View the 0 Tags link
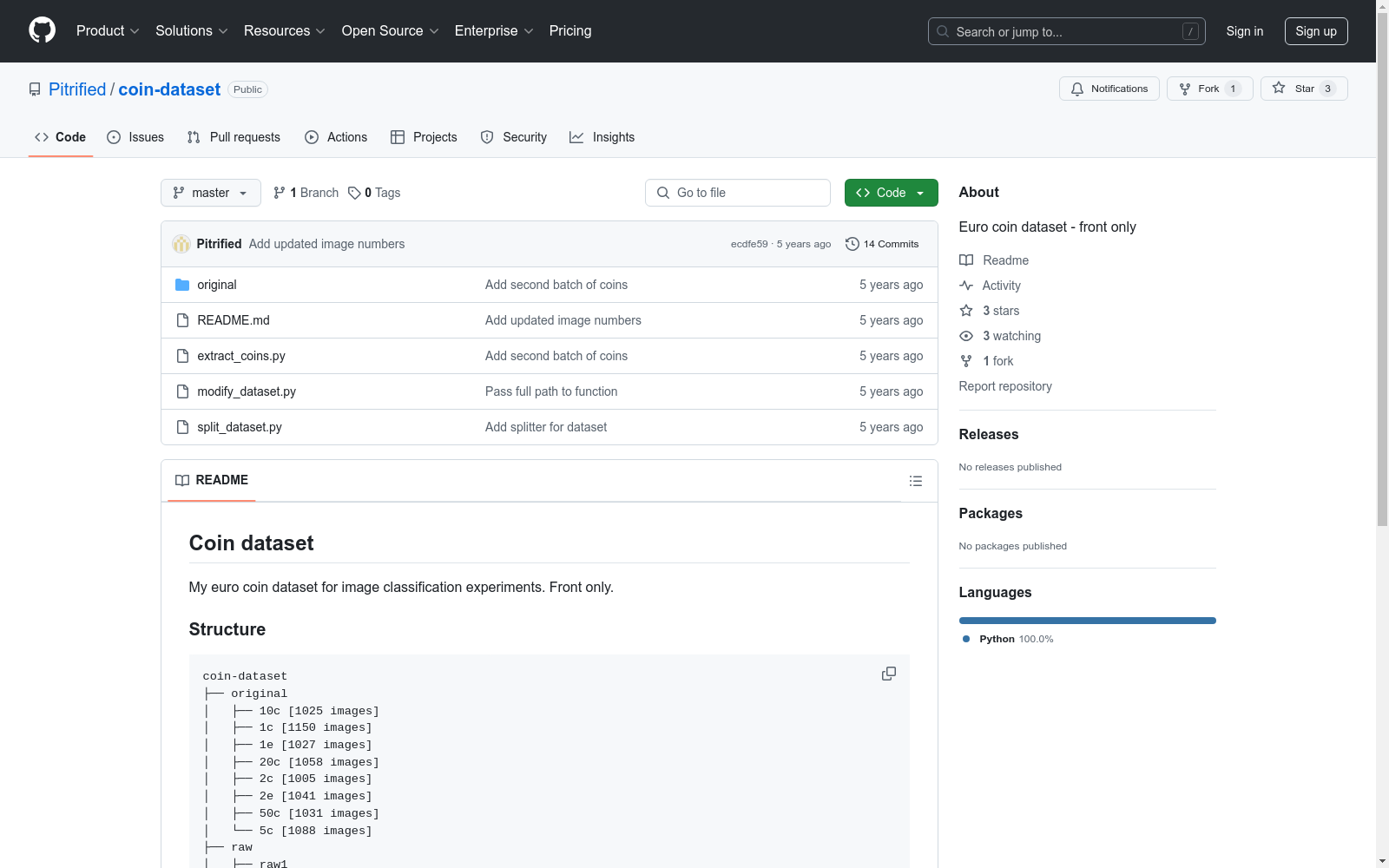 point(374,193)
